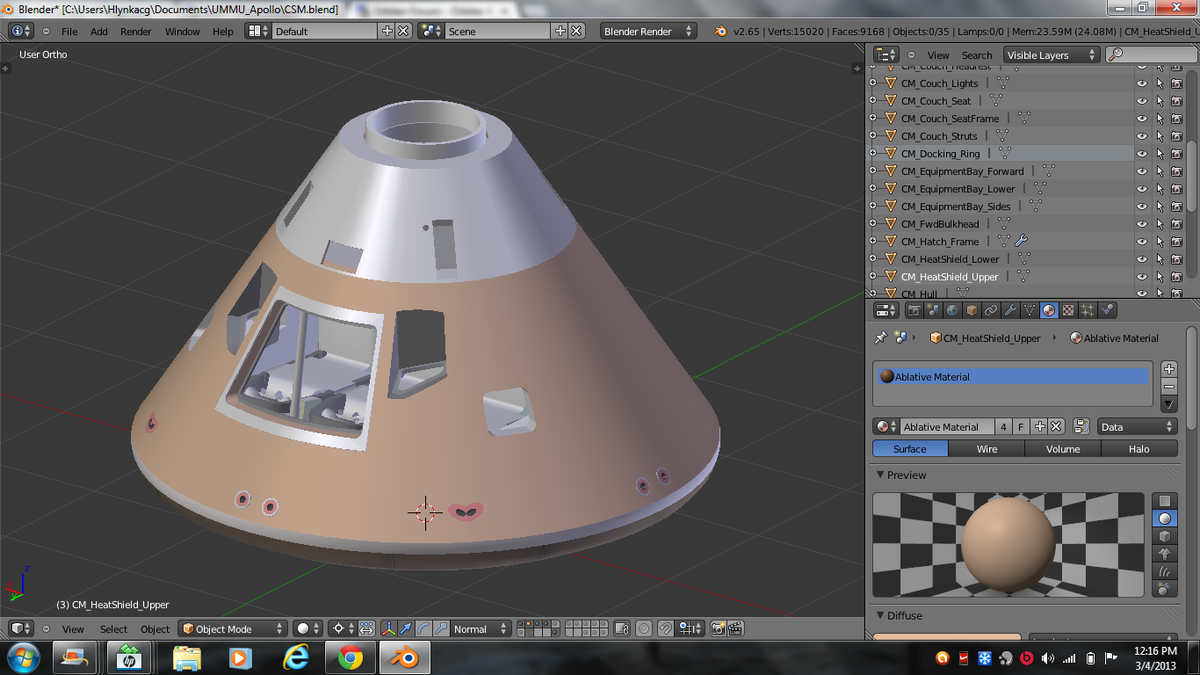
Task: Switch material type to Wire
Action: 987,449
